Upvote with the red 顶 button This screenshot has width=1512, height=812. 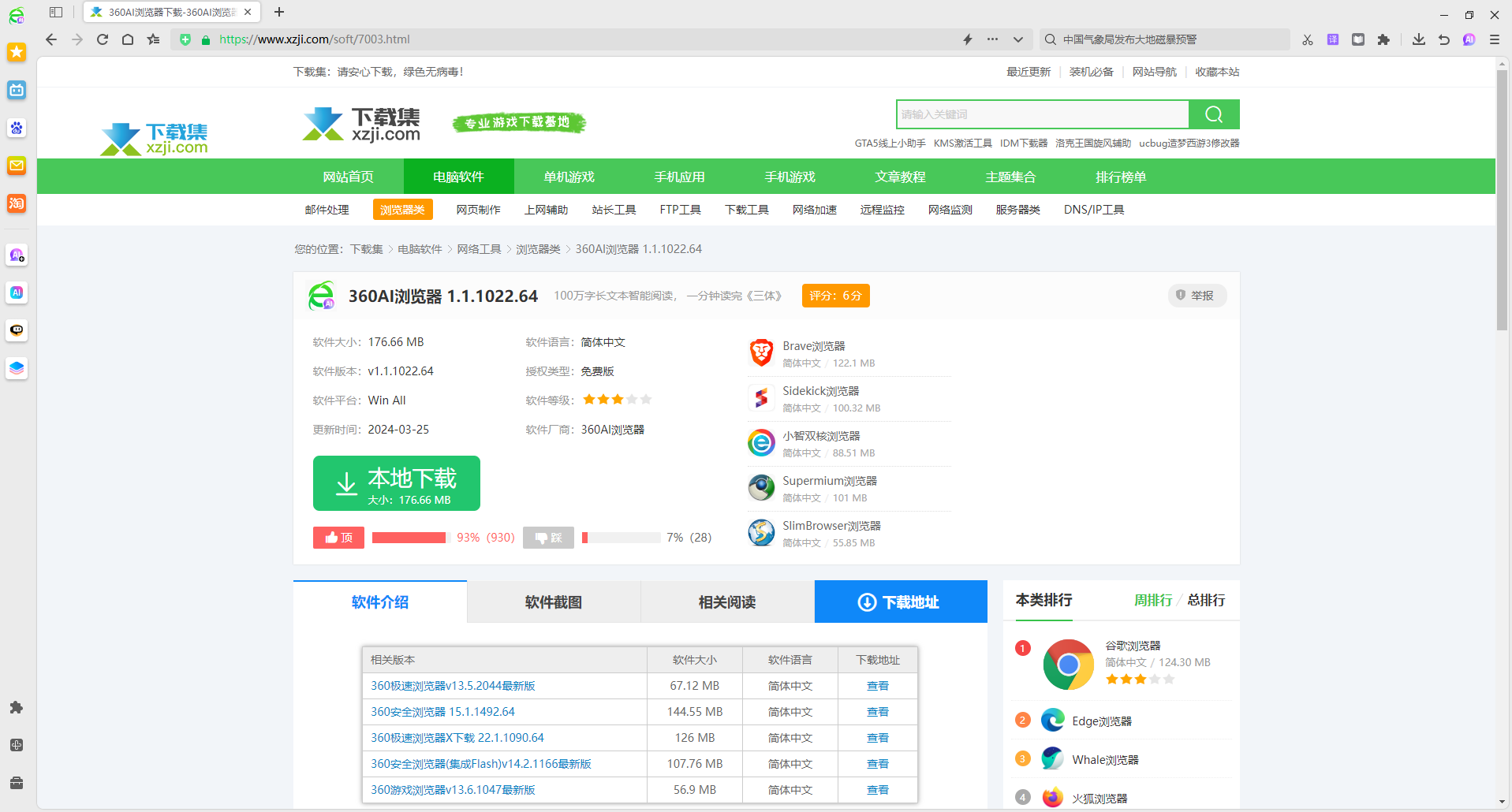pos(338,538)
